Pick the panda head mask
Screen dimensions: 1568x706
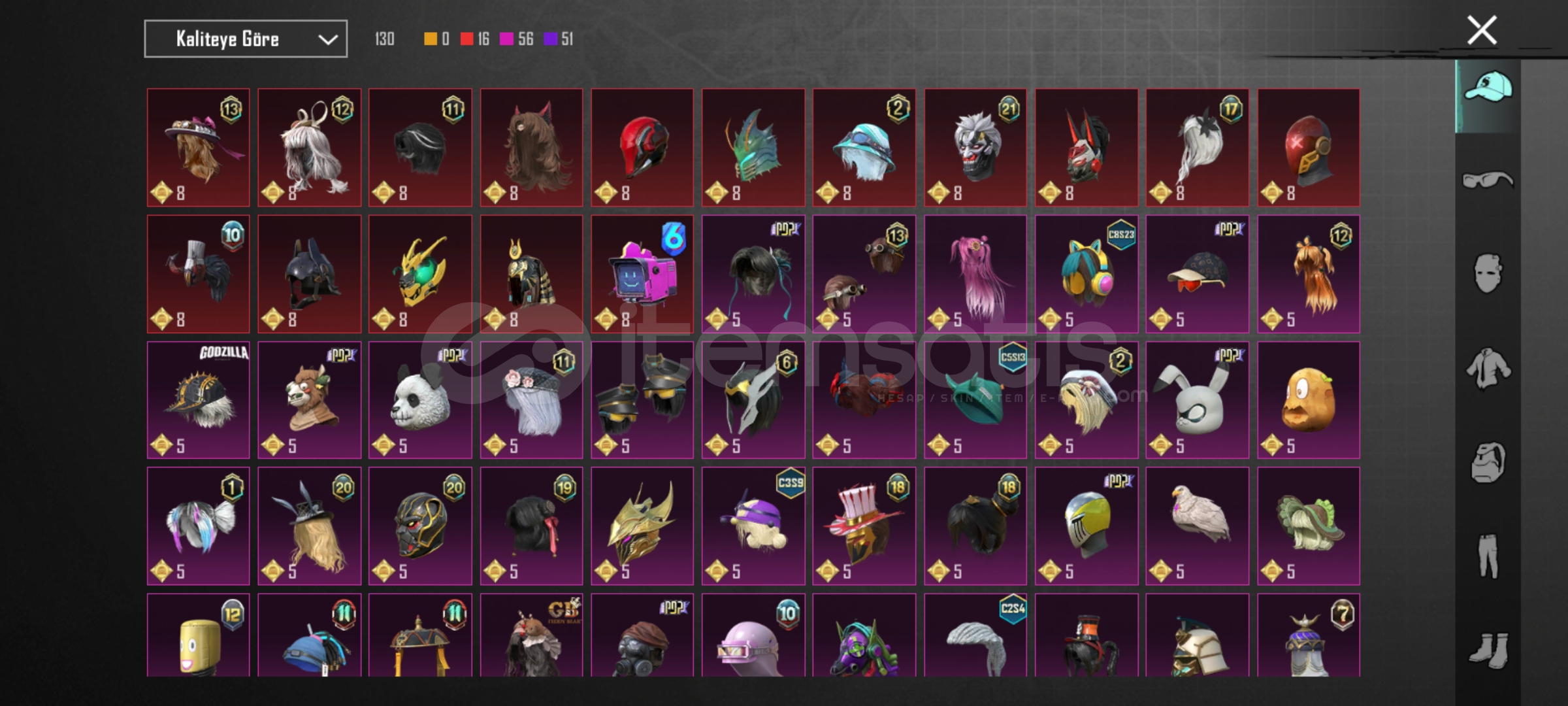click(x=420, y=400)
